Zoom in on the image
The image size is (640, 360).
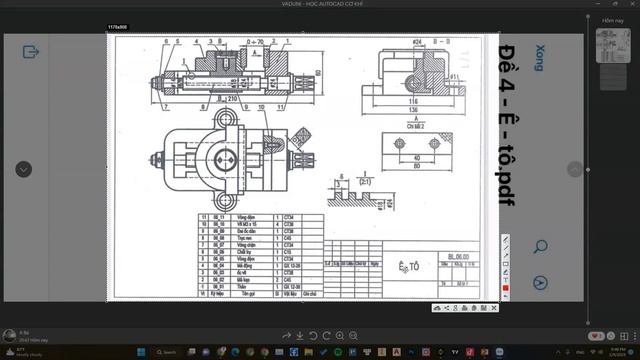pos(340,336)
